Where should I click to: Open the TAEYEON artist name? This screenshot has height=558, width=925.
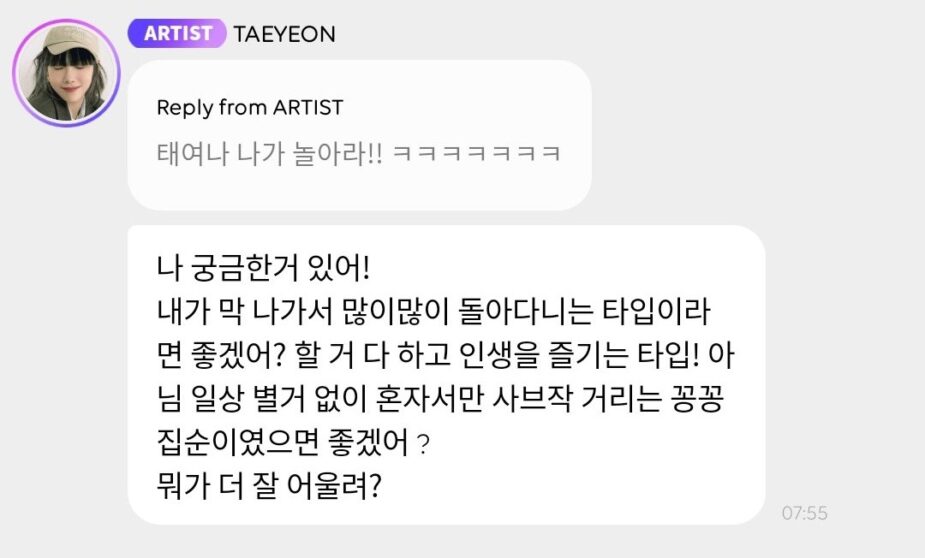pos(284,34)
